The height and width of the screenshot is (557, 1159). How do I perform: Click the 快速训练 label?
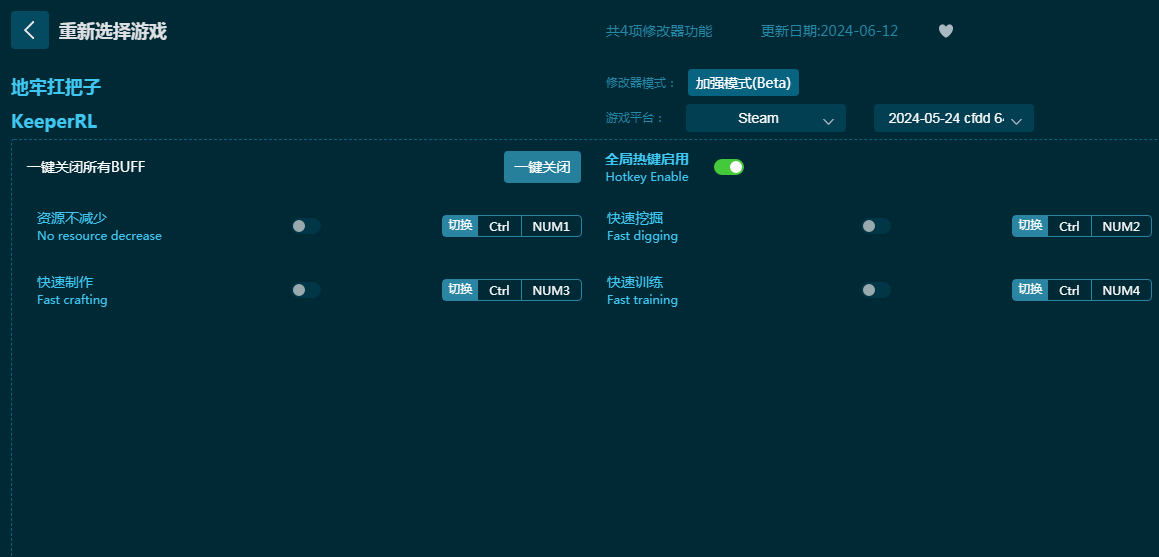(x=635, y=282)
